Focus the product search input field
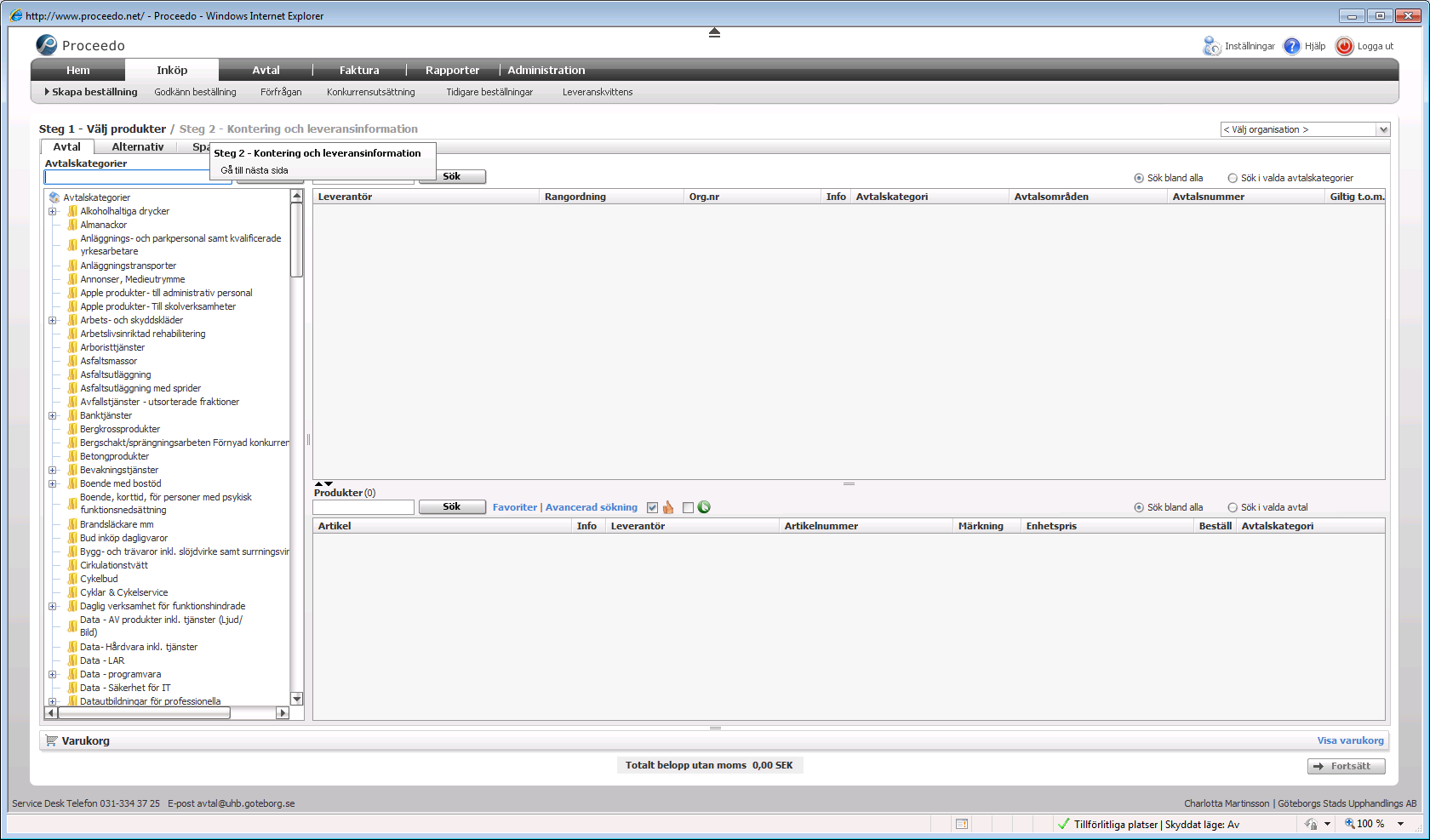 (363, 507)
